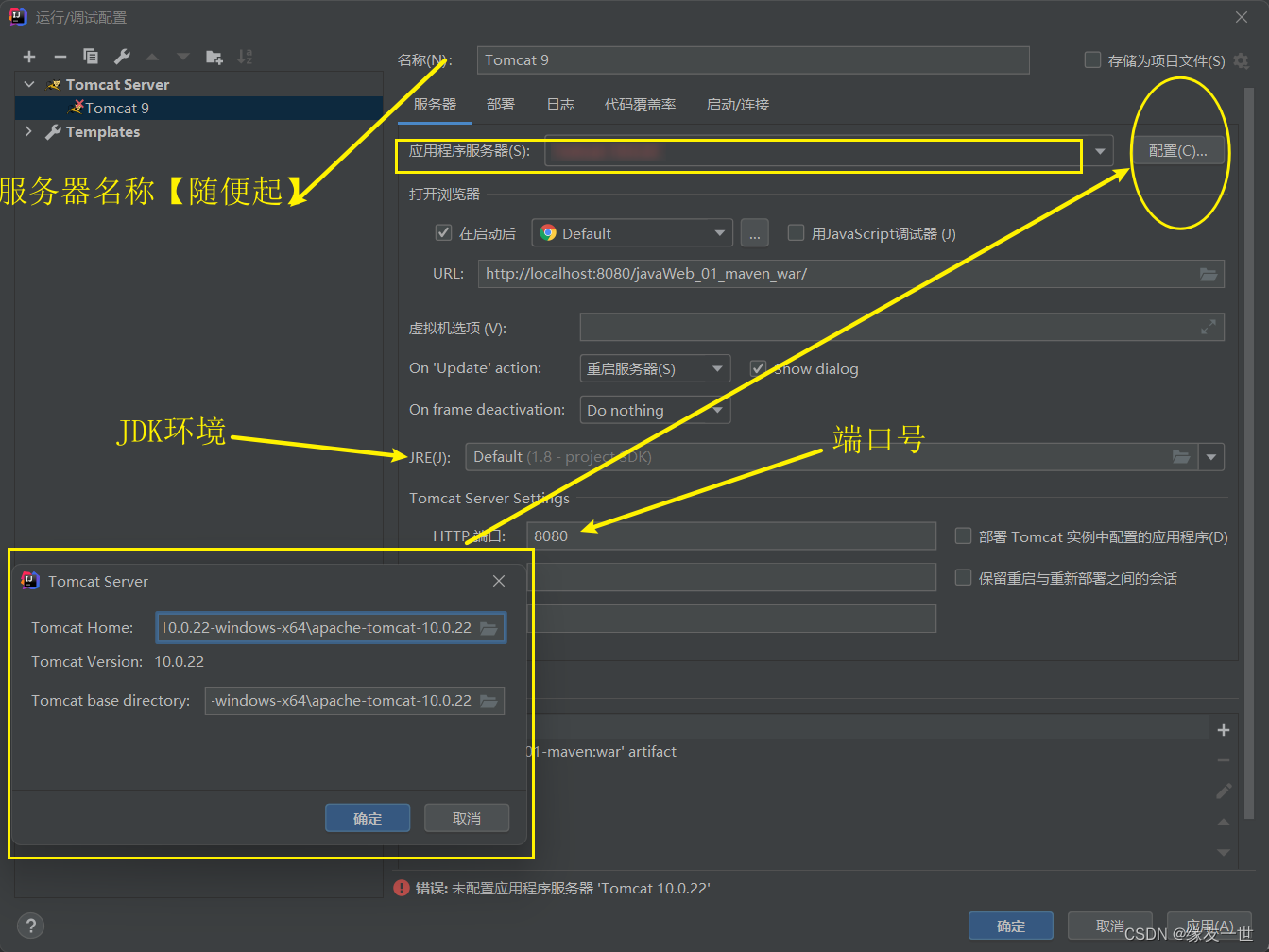Select Tomcat 9 configuration in tree
This screenshot has height=952, width=1269.
(x=199, y=108)
